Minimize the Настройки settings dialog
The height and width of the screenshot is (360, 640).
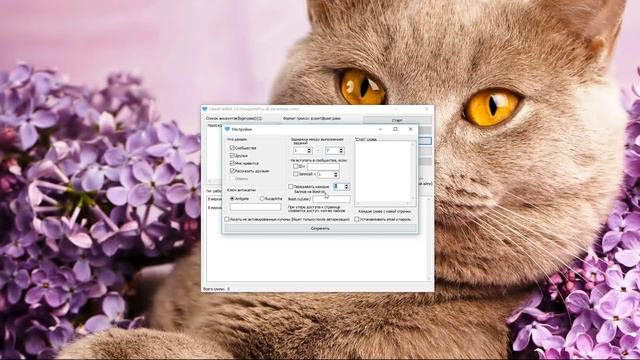pos(380,129)
